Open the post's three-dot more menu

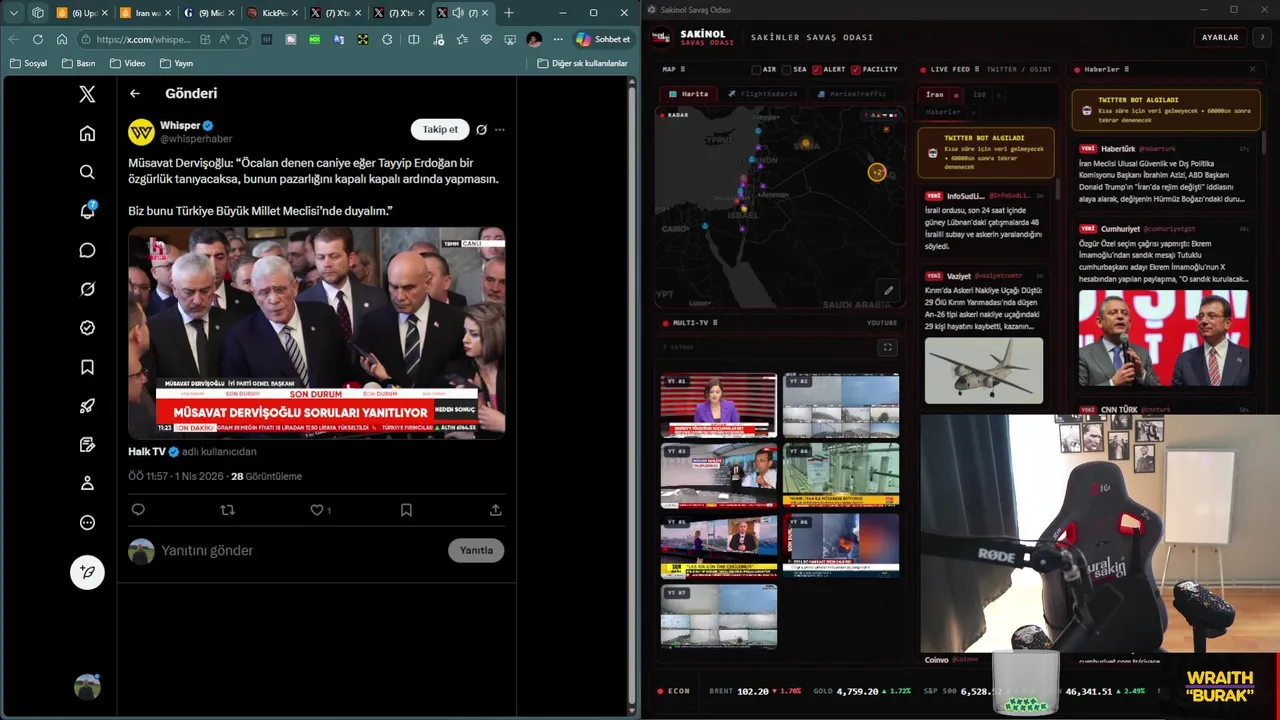499,129
